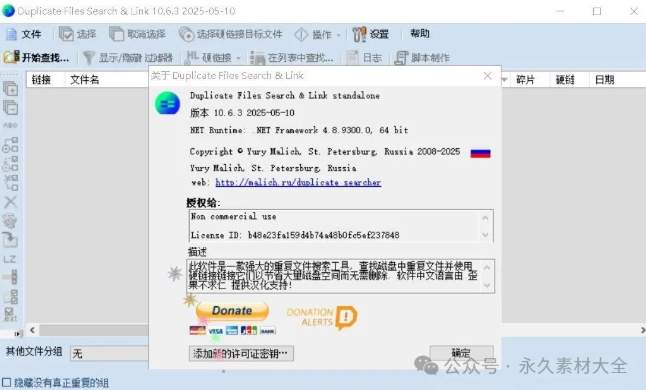Click 开始查找 to start searching
This screenshot has width=646, height=390.
(36, 58)
